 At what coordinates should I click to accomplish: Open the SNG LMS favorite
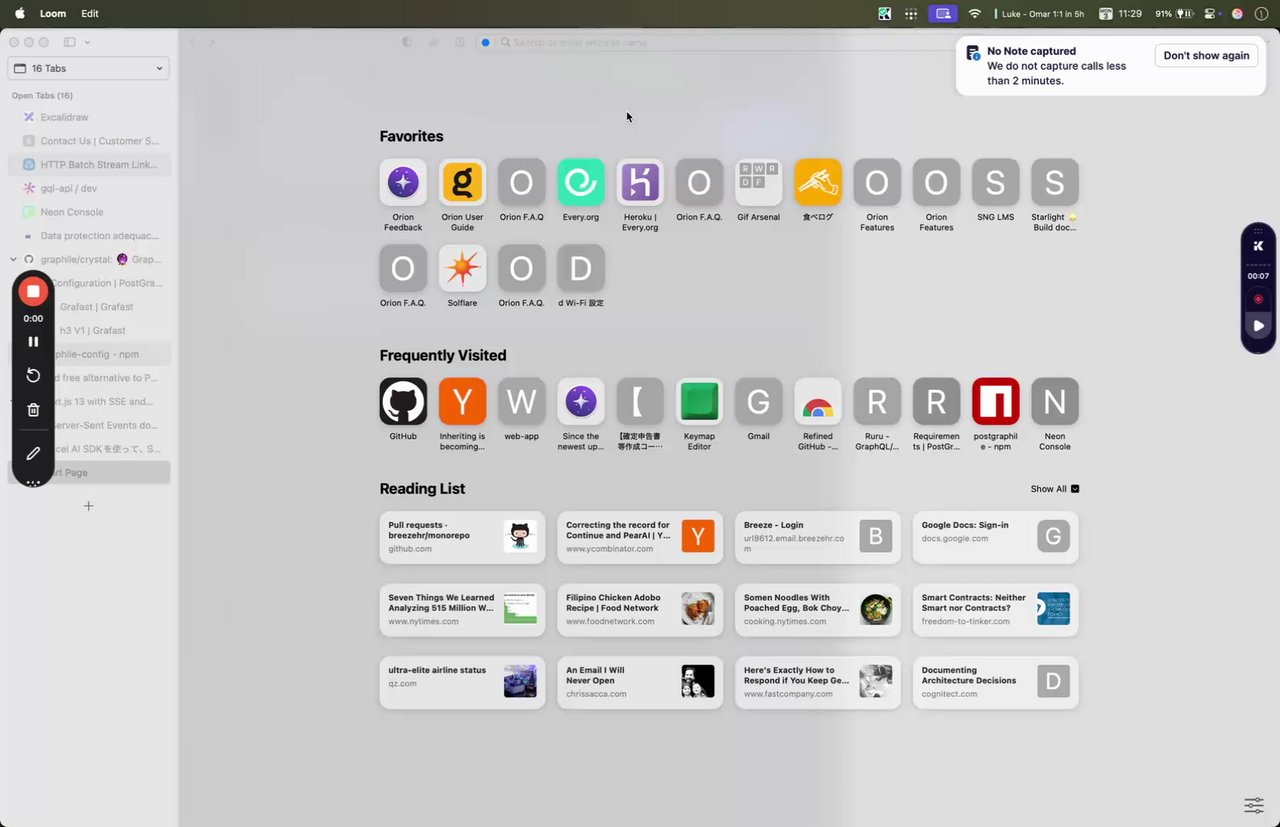pyautogui.click(x=995, y=191)
